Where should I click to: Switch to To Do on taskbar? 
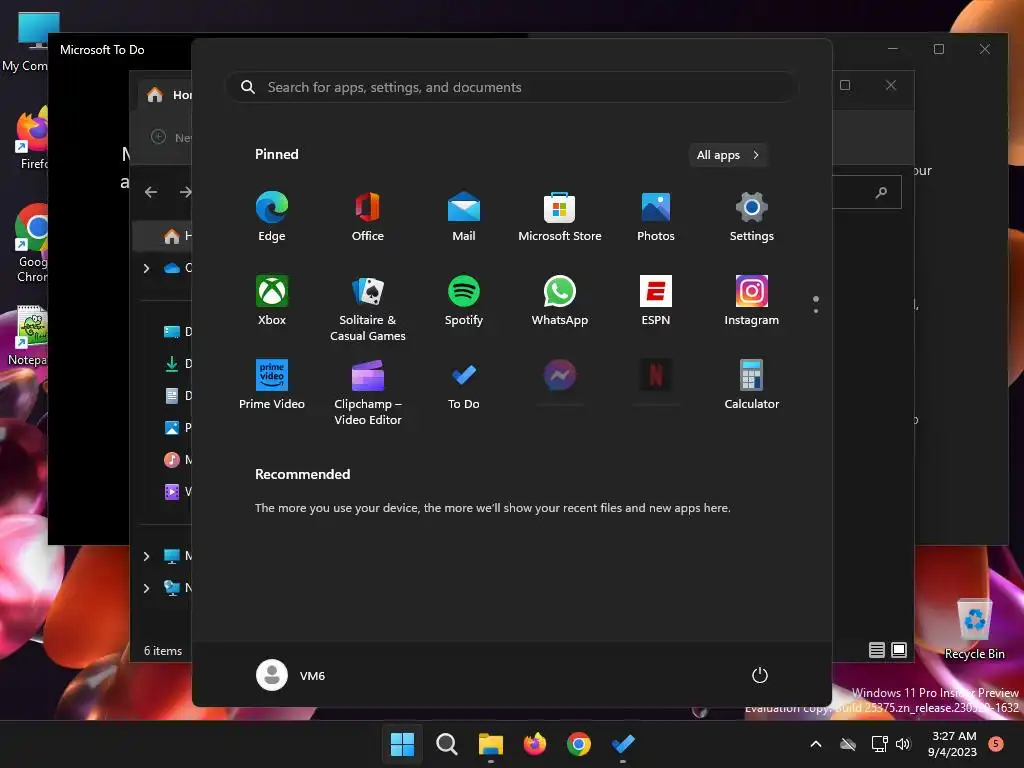623,744
